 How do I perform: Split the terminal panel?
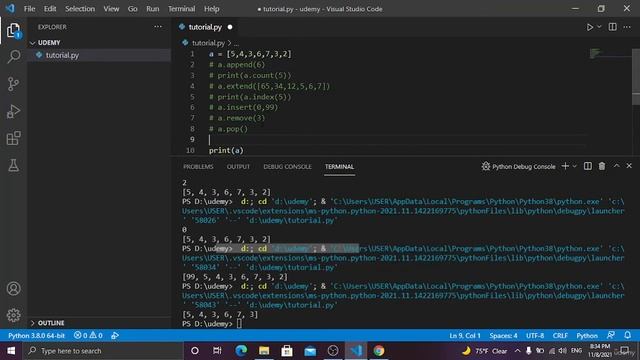[x=588, y=166]
